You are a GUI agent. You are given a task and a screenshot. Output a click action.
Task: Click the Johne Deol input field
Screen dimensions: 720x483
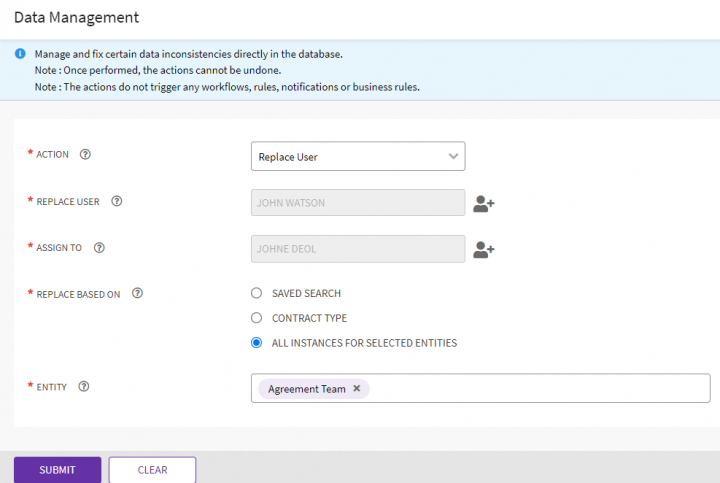pos(357,249)
